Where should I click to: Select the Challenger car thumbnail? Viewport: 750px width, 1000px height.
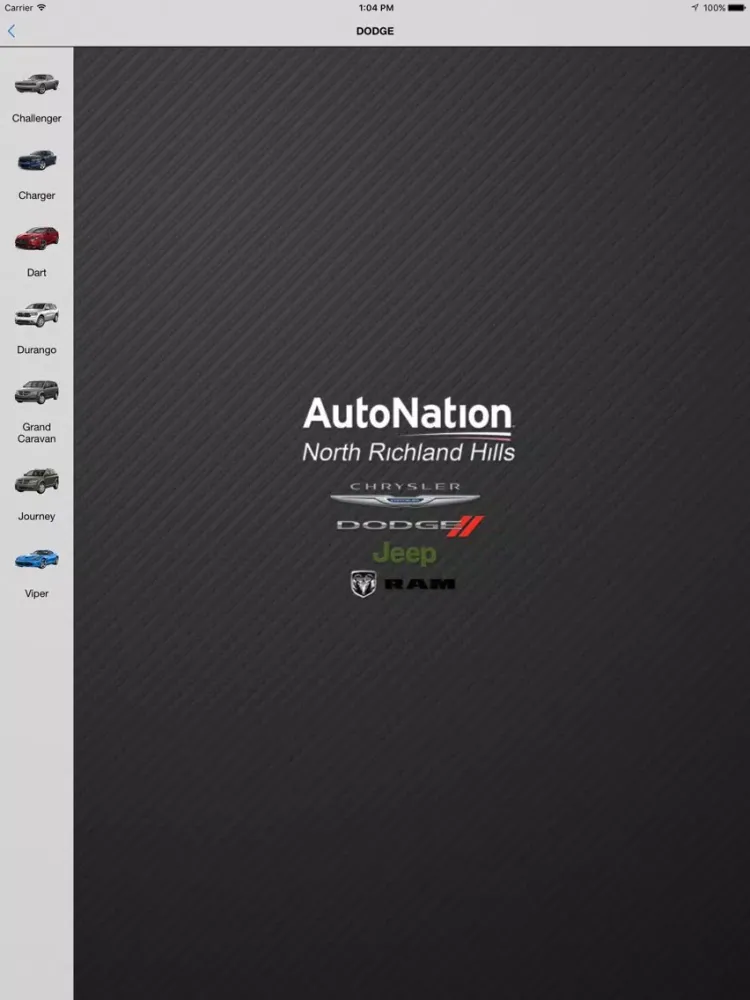tap(37, 84)
